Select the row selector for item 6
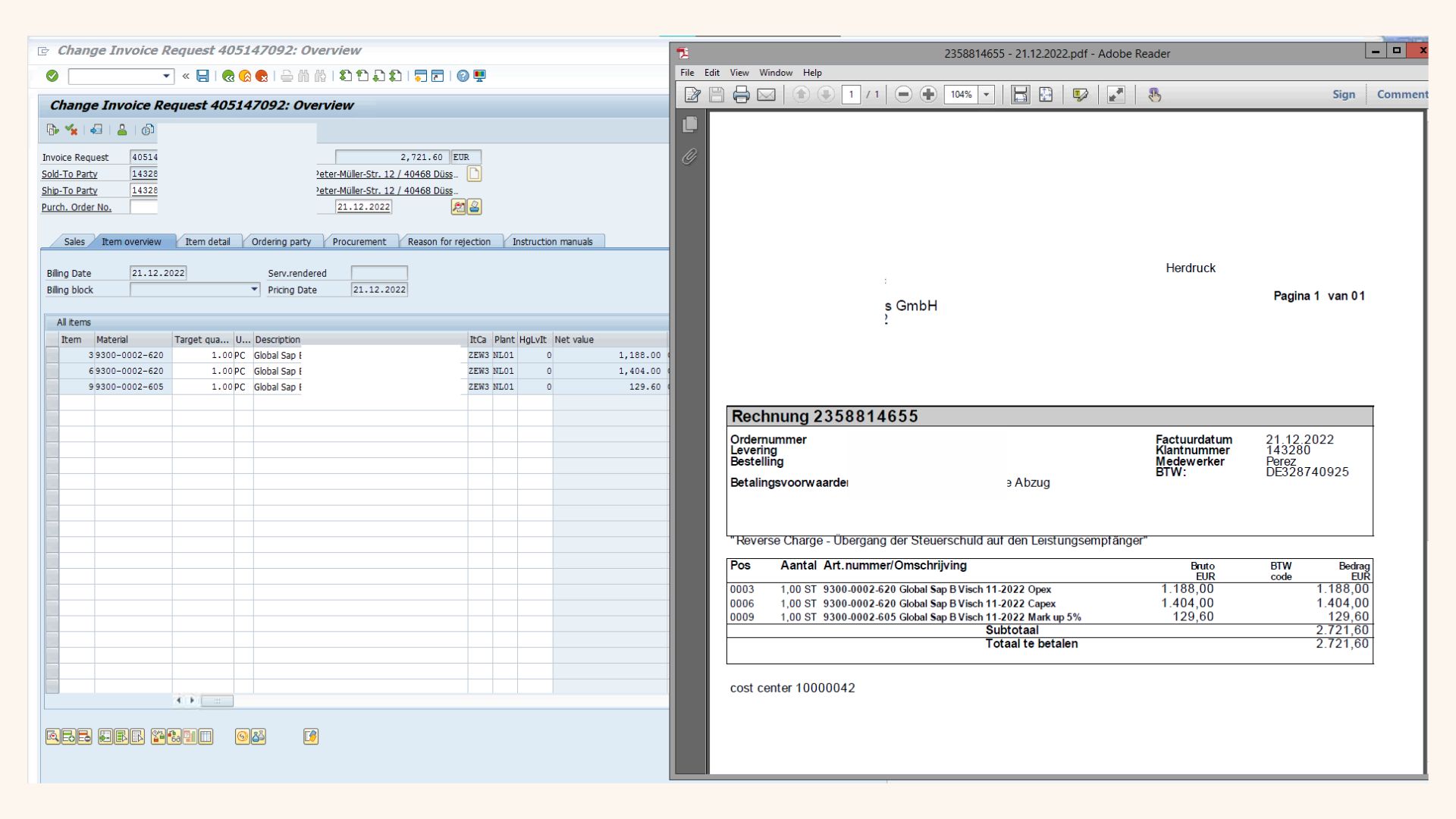Viewport: 1456px width, 819px height. point(52,371)
